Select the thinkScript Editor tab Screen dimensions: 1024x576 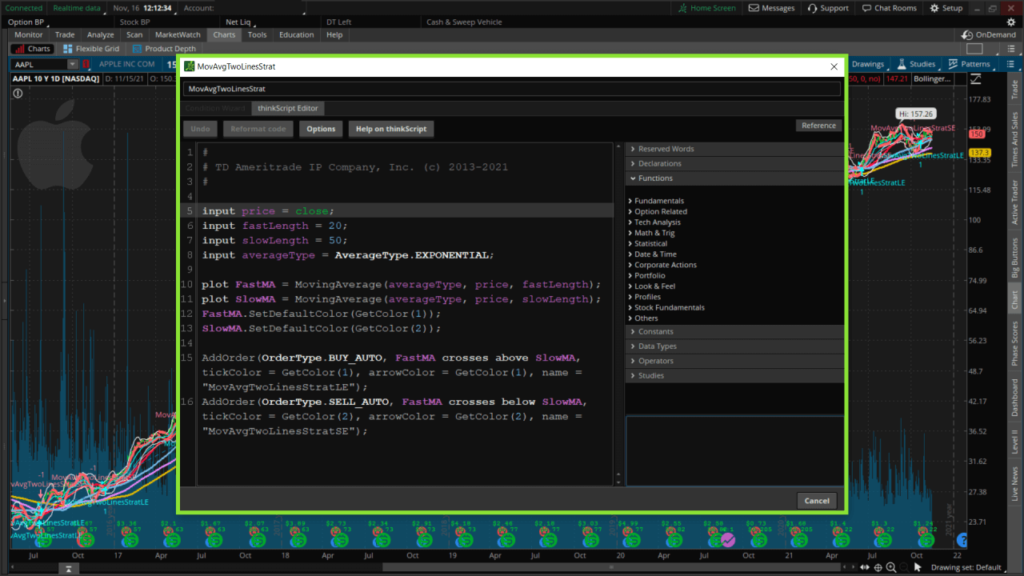287,108
